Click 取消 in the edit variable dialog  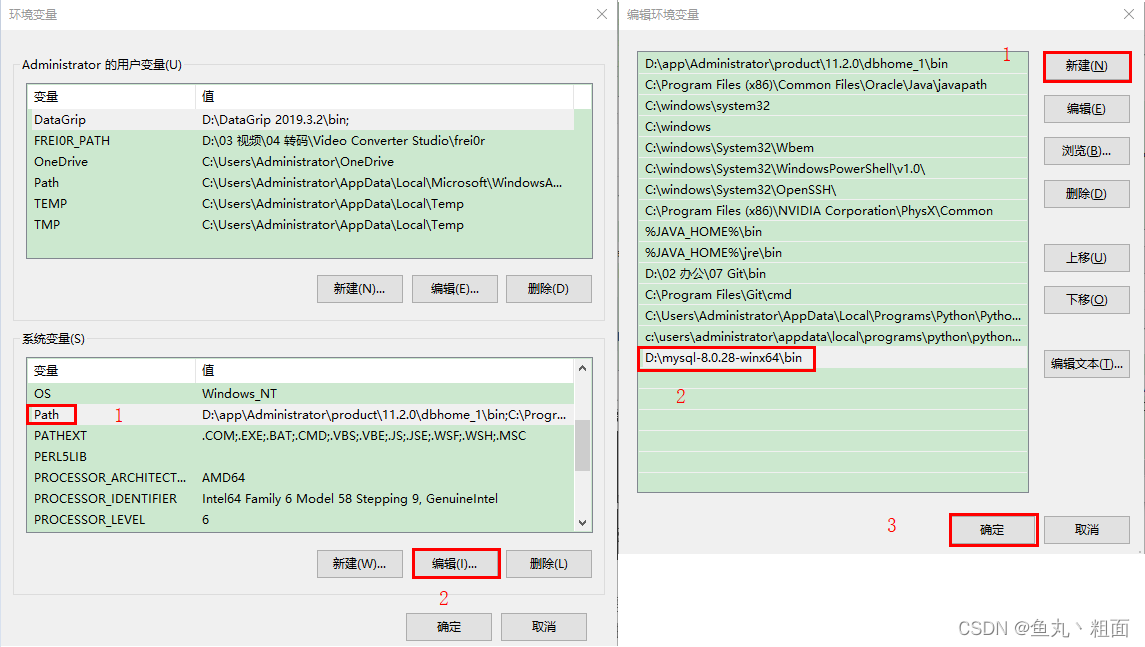[x=1087, y=530]
